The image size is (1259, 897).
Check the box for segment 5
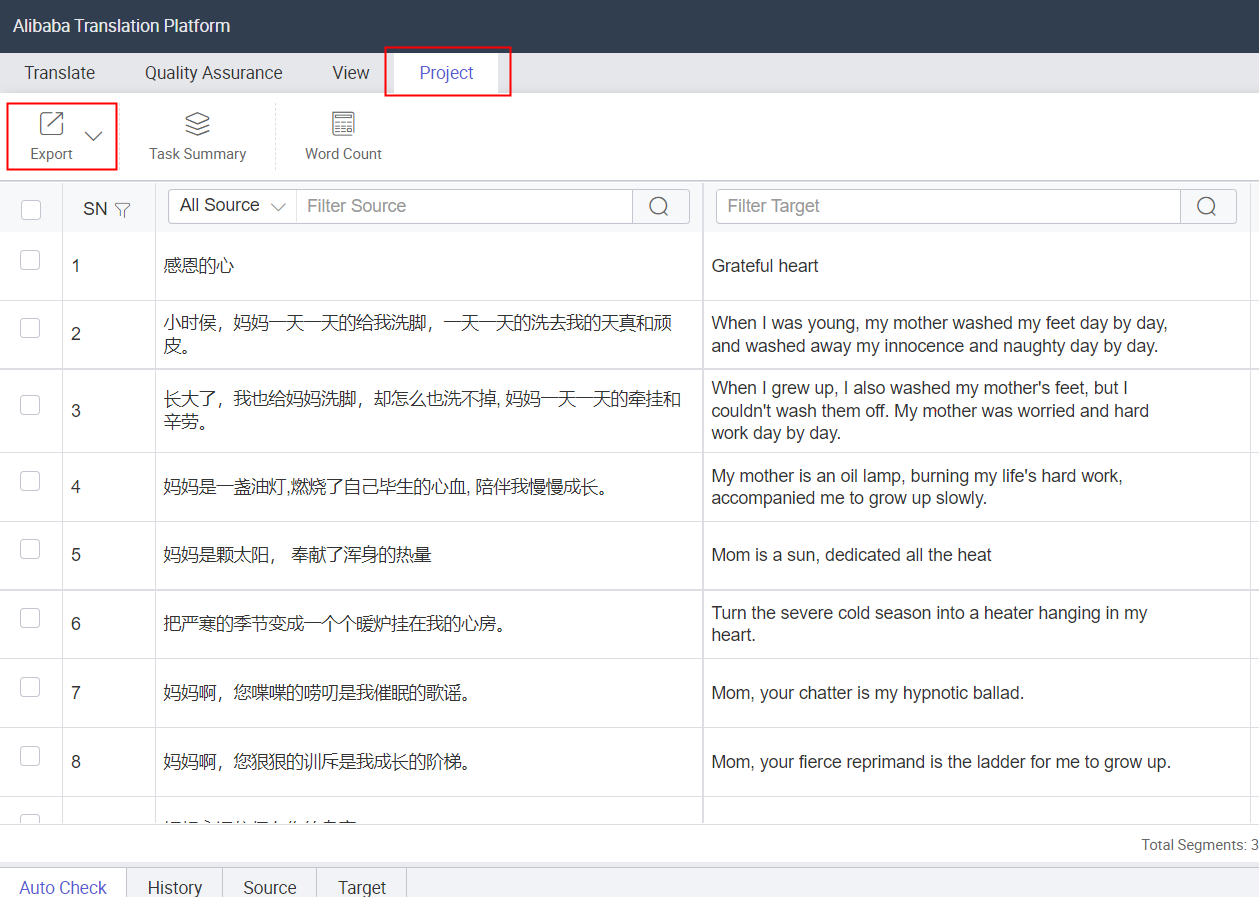[30, 549]
